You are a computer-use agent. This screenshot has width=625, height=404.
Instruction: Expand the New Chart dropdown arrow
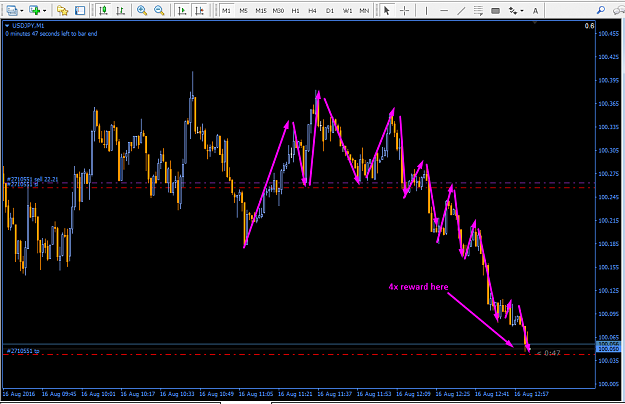(x=22, y=11)
